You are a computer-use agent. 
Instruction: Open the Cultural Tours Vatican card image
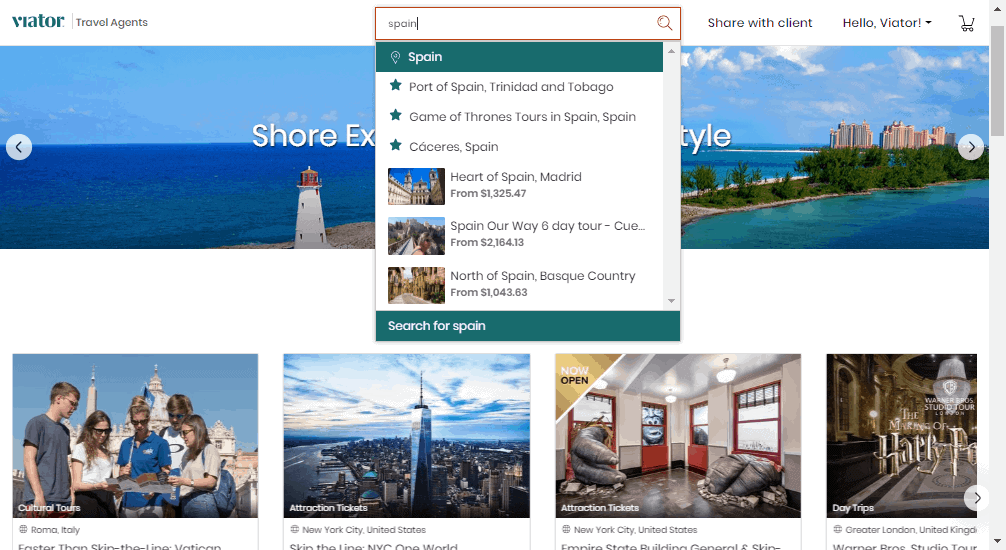tap(135, 436)
